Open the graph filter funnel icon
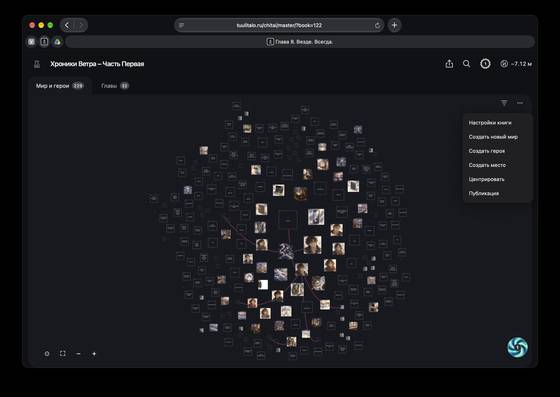The image size is (560, 397). (504, 103)
